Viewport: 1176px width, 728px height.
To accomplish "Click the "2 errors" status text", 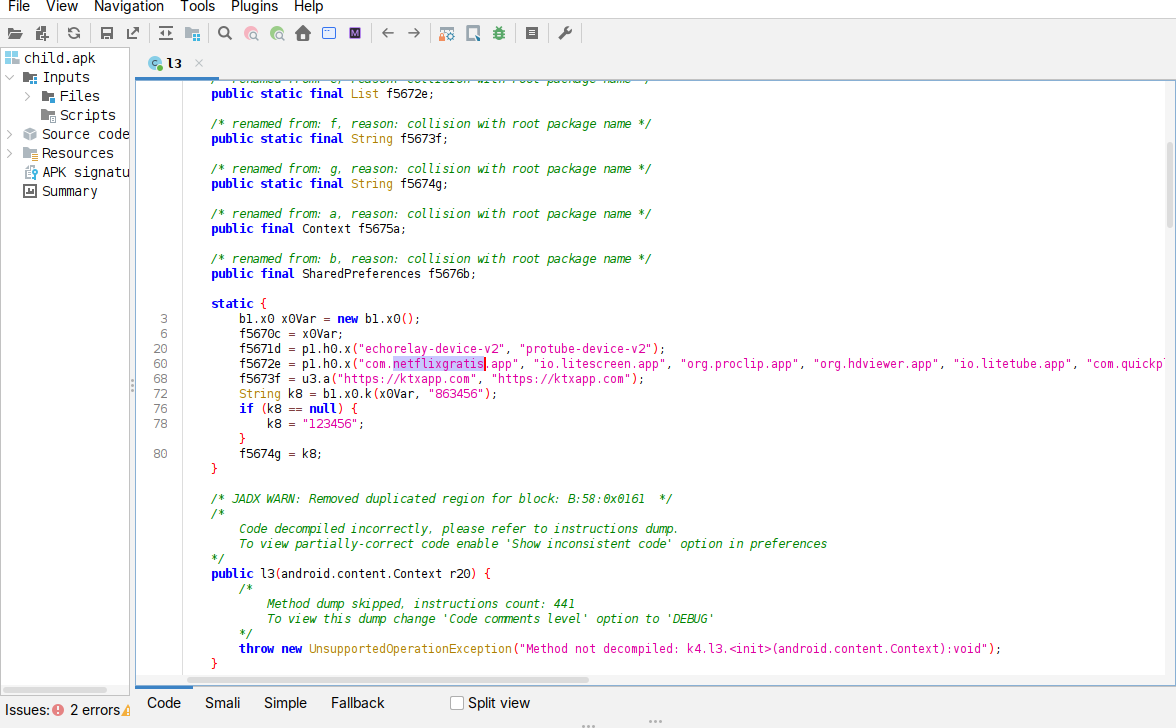I will (95, 709).
